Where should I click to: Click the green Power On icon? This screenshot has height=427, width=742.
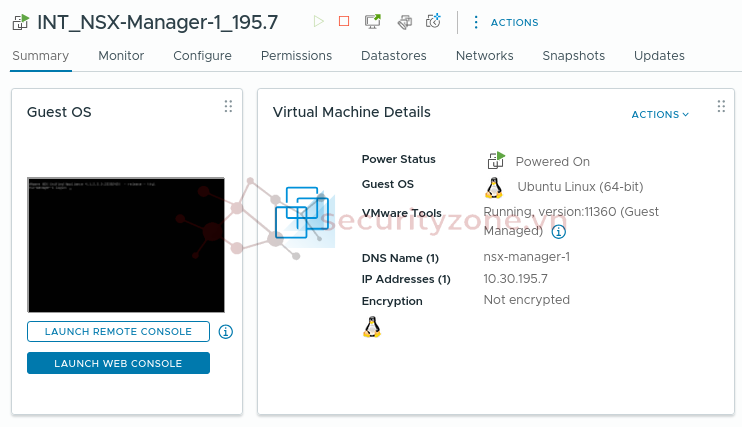(x=318, y=21)
